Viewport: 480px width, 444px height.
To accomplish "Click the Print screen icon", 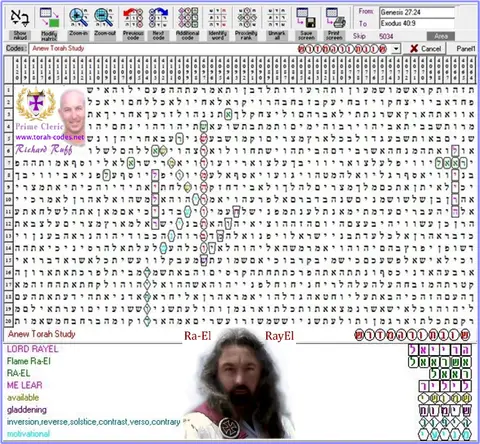I will click(335, 18).
